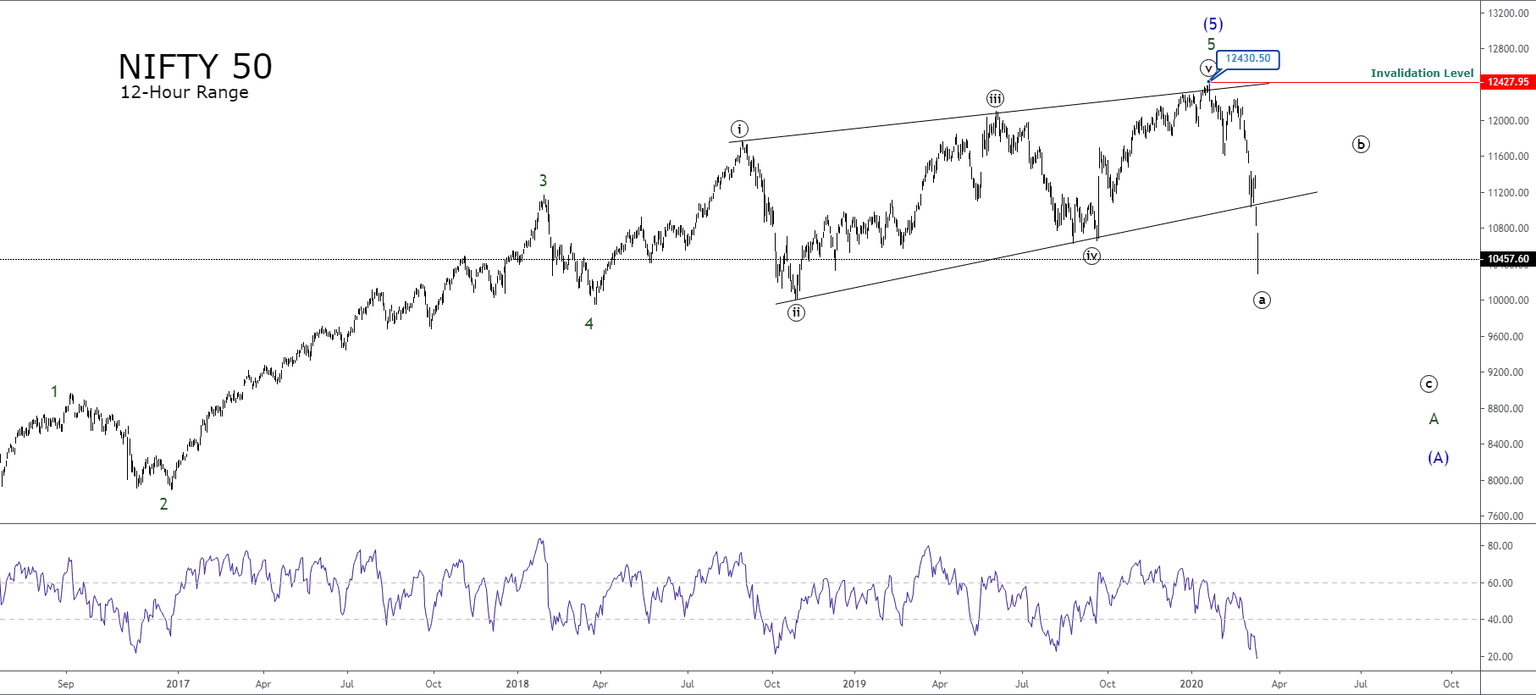Select the 20.00 RSI axis label
This screenshot has width=1536, height=695.
(x=1499, y=657)
